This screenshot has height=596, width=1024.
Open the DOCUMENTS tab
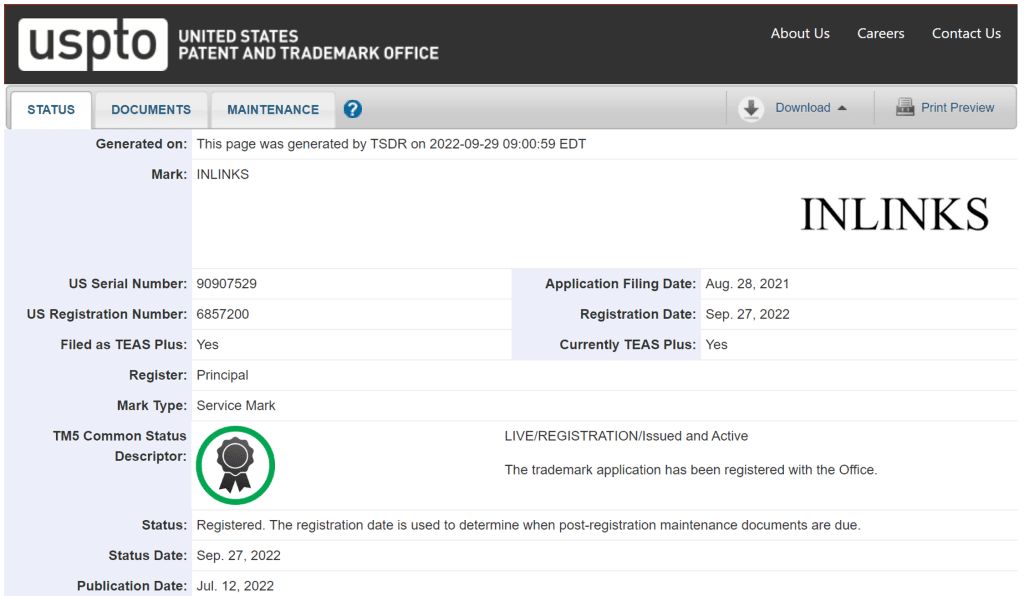coord(151,110)
